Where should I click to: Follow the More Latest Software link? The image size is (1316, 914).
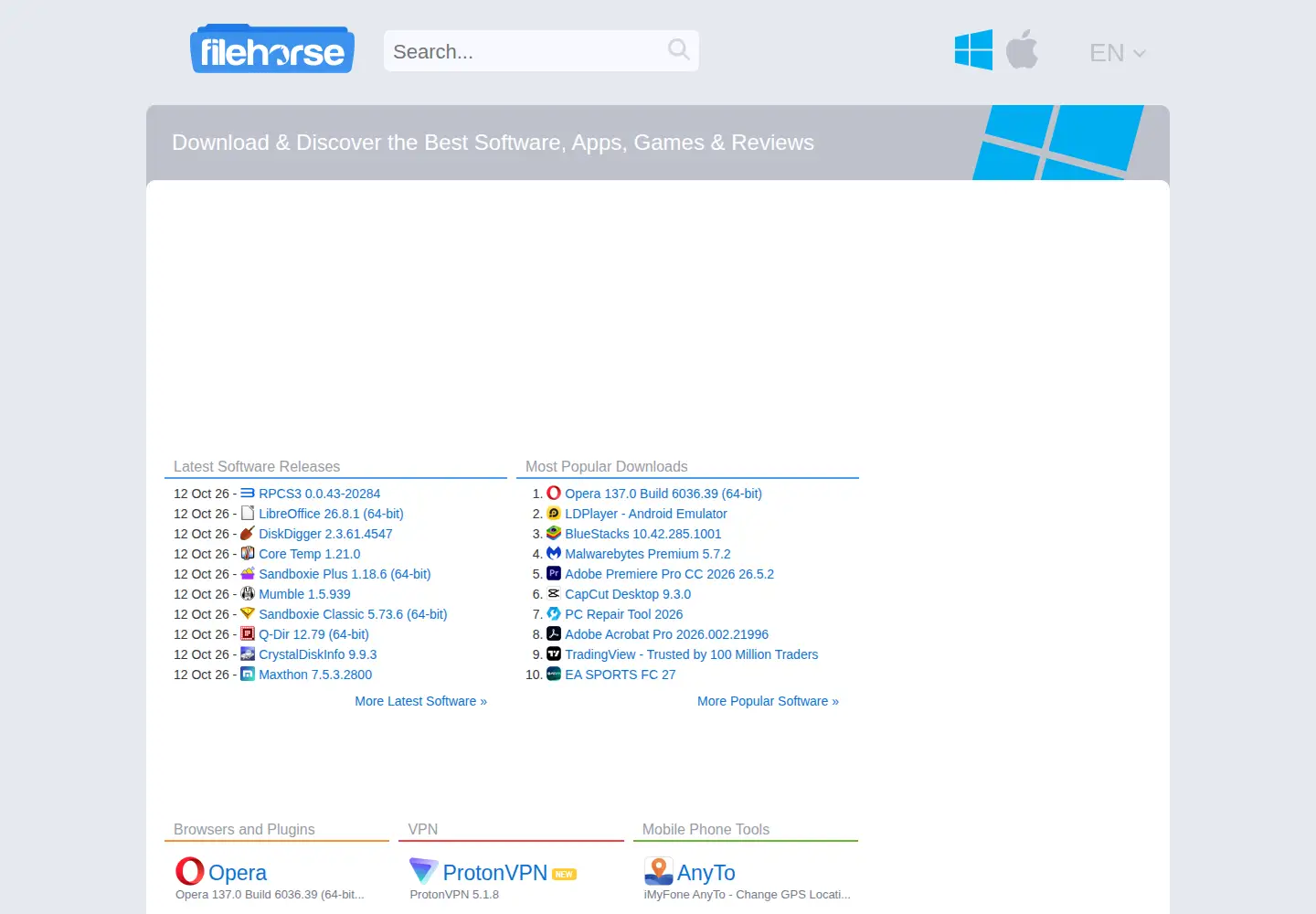[421, 701]
